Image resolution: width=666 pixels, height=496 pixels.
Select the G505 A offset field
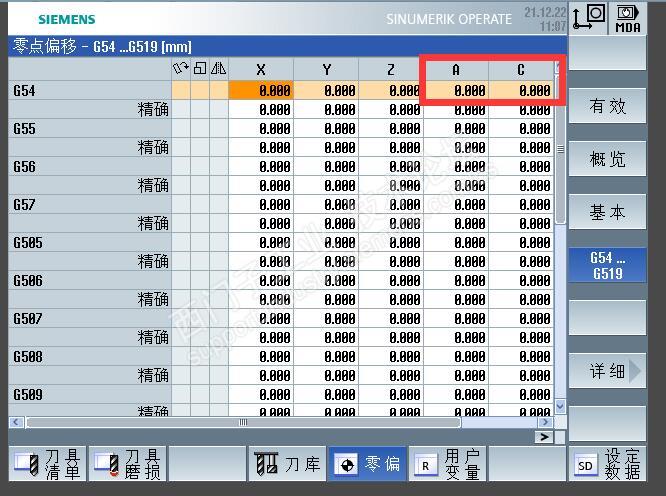click(456, 242)
